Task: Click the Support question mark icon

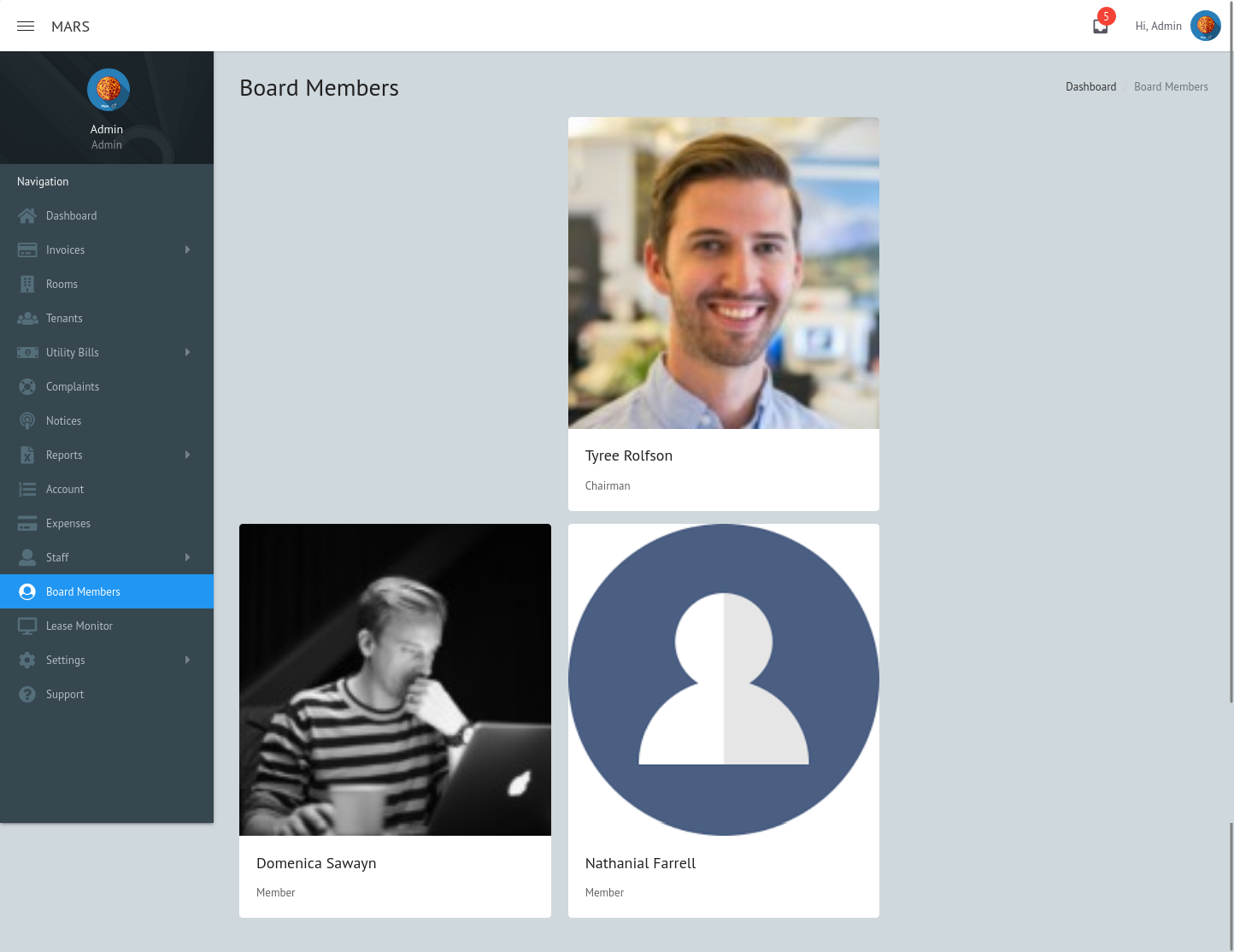Action: [x=27, y=695]
